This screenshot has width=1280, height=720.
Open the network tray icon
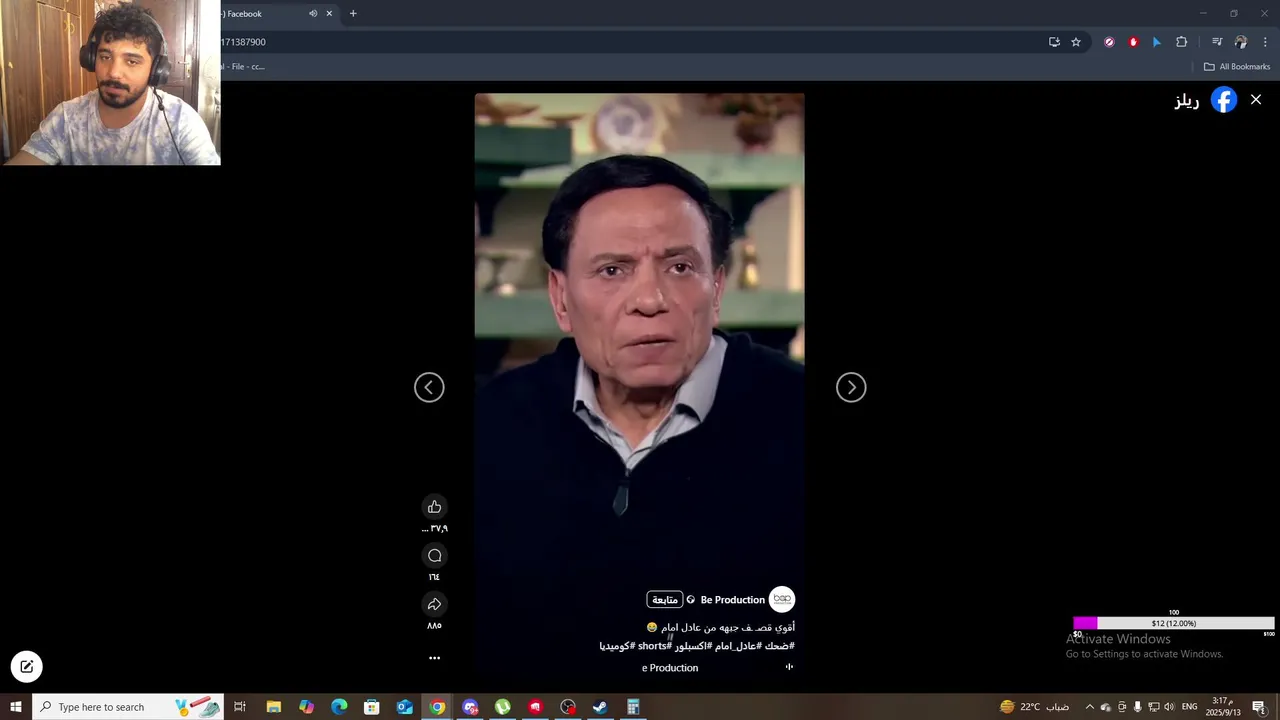(1153, 707)
